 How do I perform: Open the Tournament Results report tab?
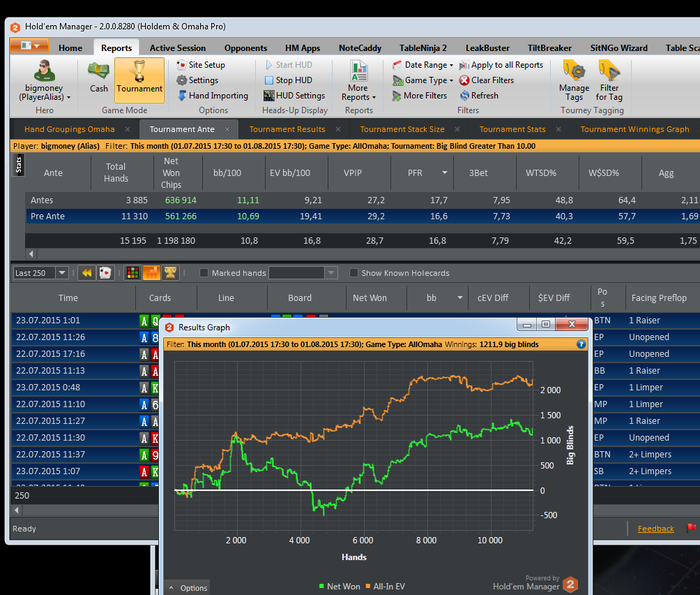(x=287, y=129)
